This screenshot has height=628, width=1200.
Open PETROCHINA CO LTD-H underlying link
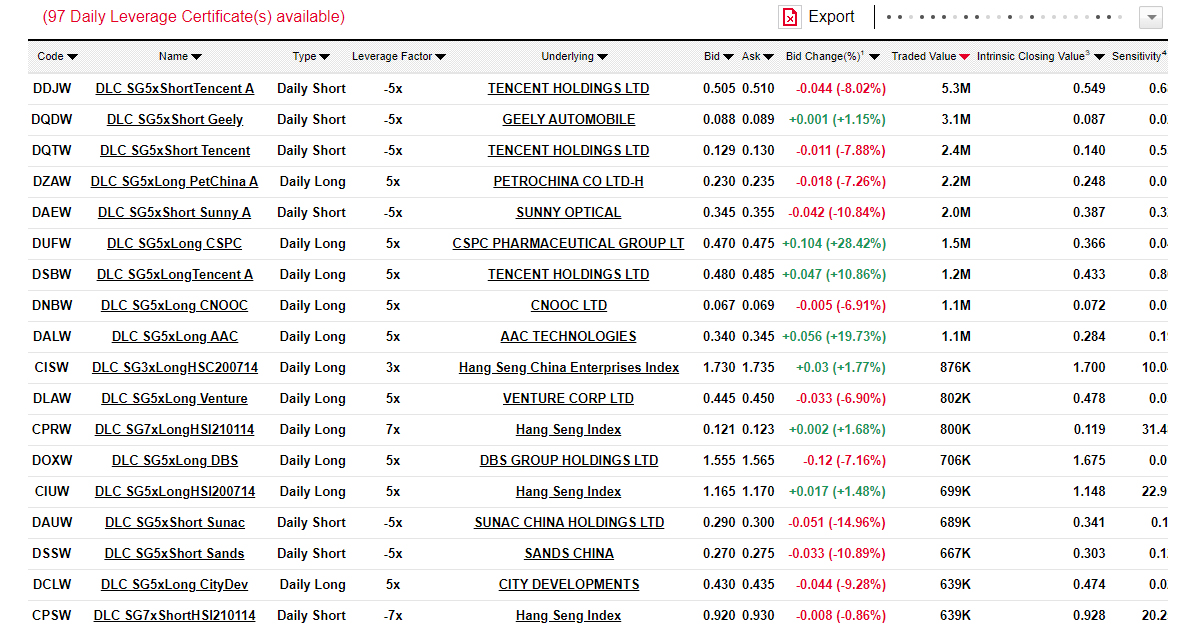point(569,182)
